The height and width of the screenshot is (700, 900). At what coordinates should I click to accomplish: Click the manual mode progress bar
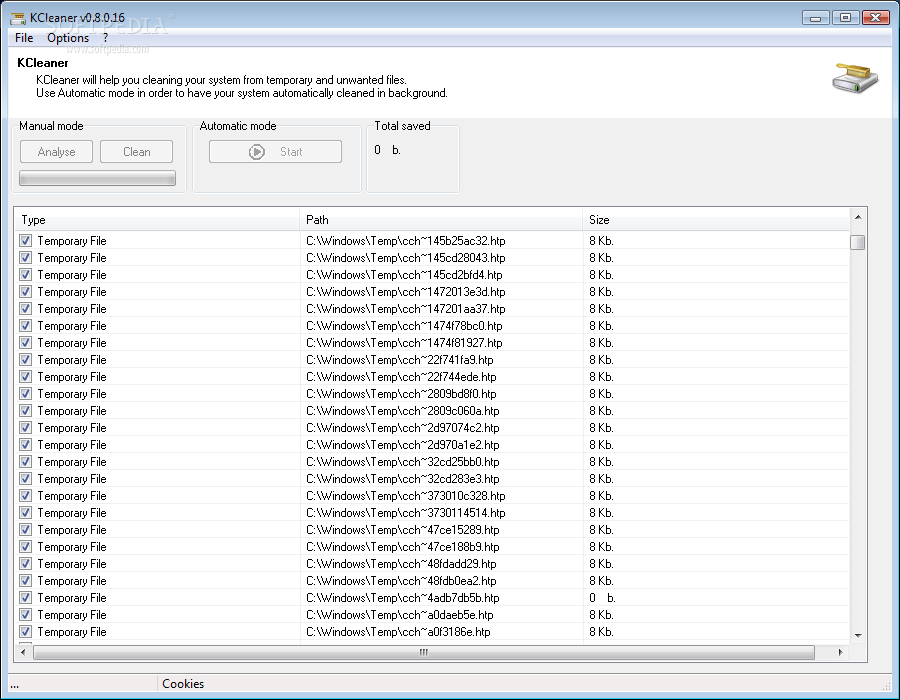[98, 178]
